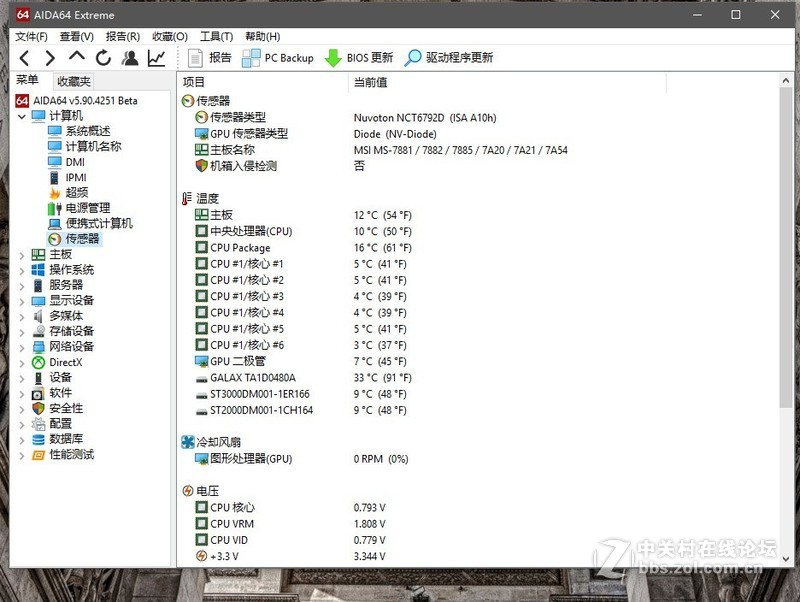Open the 查看(V) menu

pyautogui.click(x=77, y=36)
